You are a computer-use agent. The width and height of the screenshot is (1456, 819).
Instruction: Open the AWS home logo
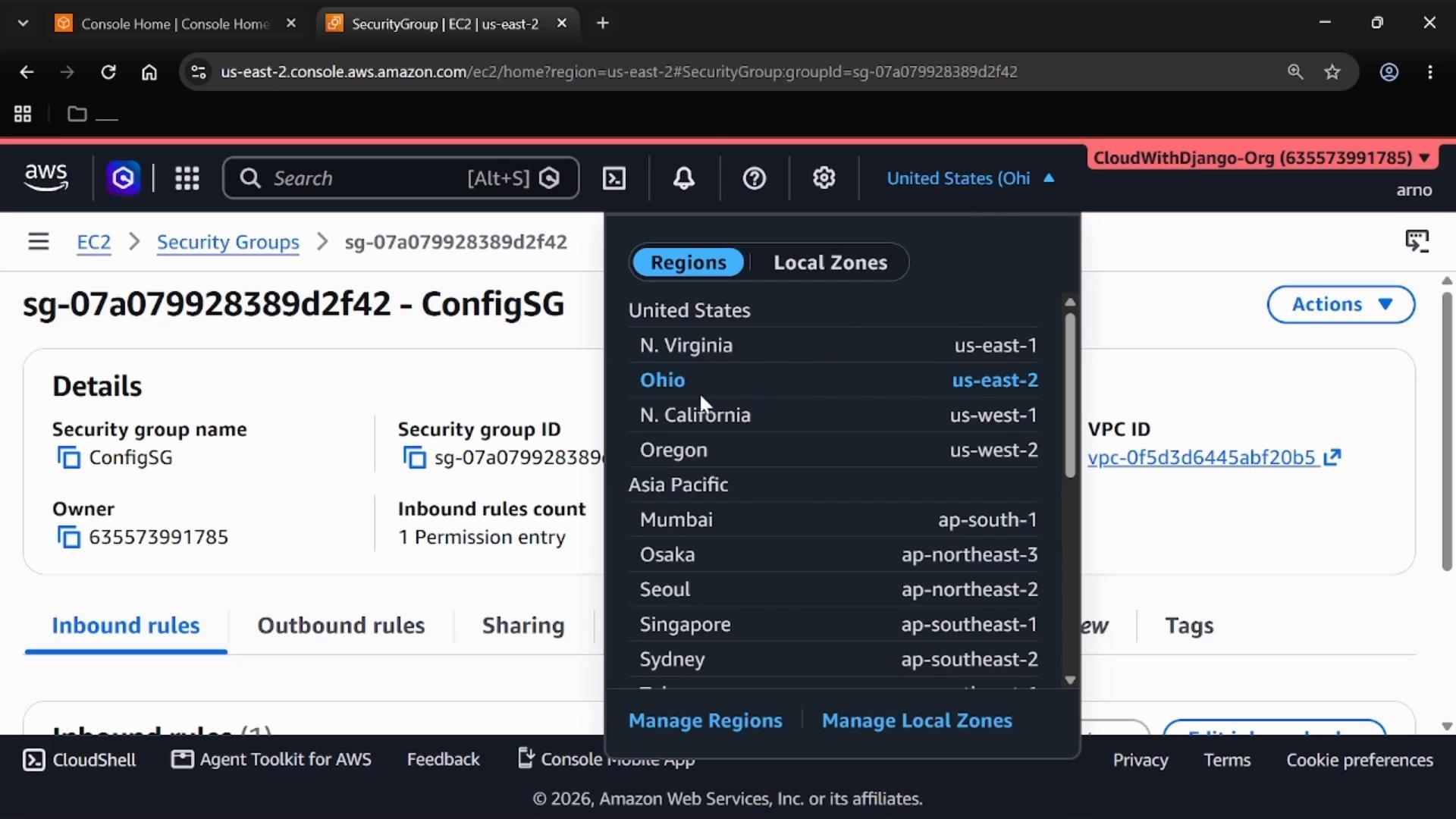pos(46,178)
